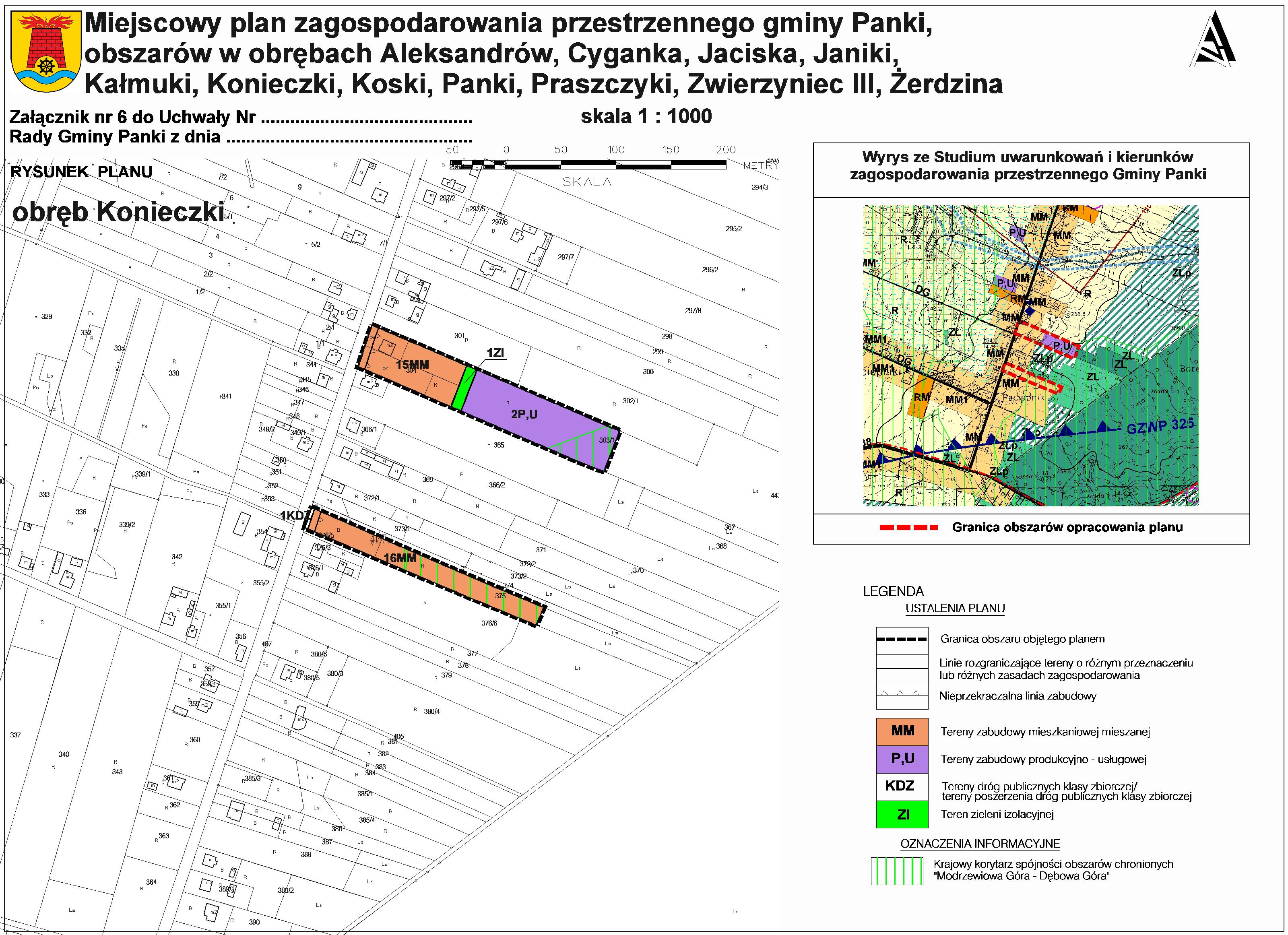The image size is (1288, 935).
Task: Click the KDZ white legend box
Action: click(x=902, y=786)
